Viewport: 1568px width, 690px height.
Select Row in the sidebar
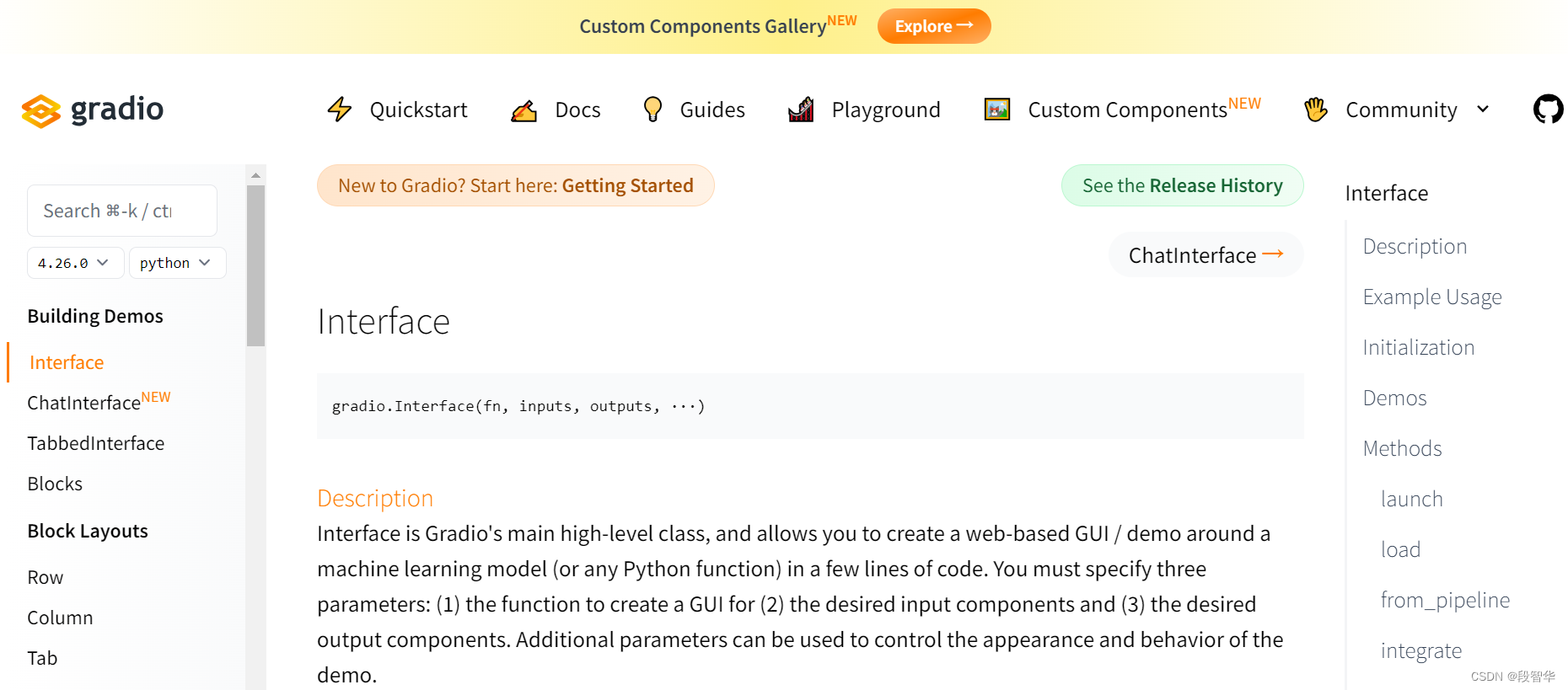tap(46, 577)
